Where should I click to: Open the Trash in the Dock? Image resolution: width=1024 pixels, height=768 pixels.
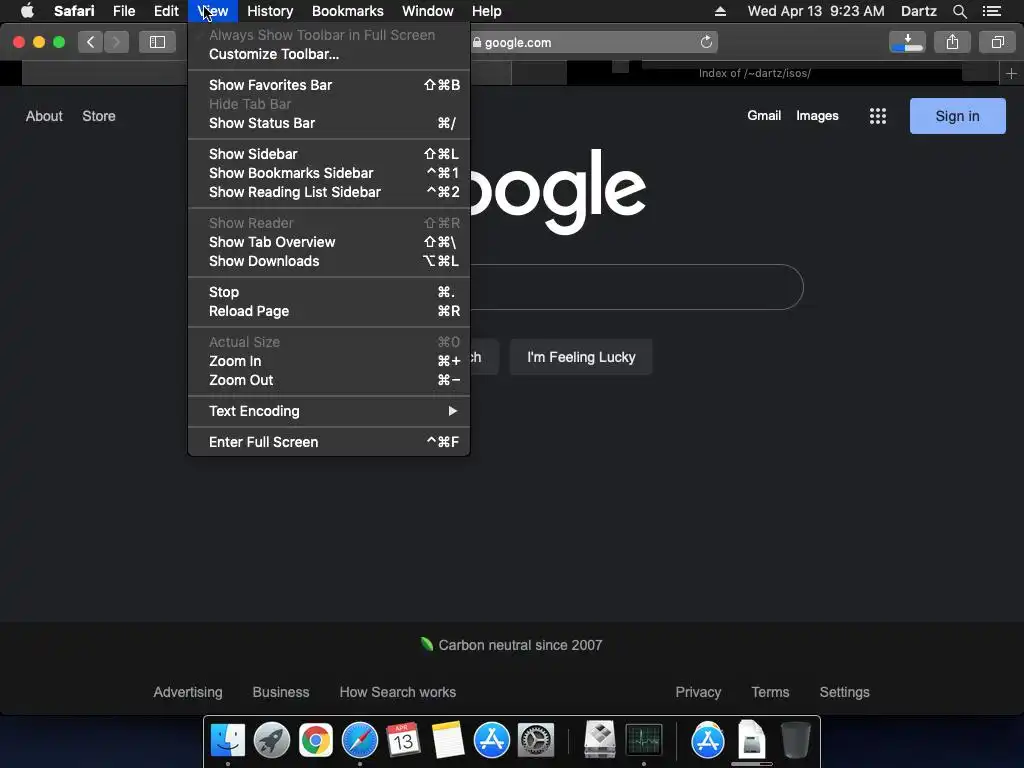click(x=795, y=741)
